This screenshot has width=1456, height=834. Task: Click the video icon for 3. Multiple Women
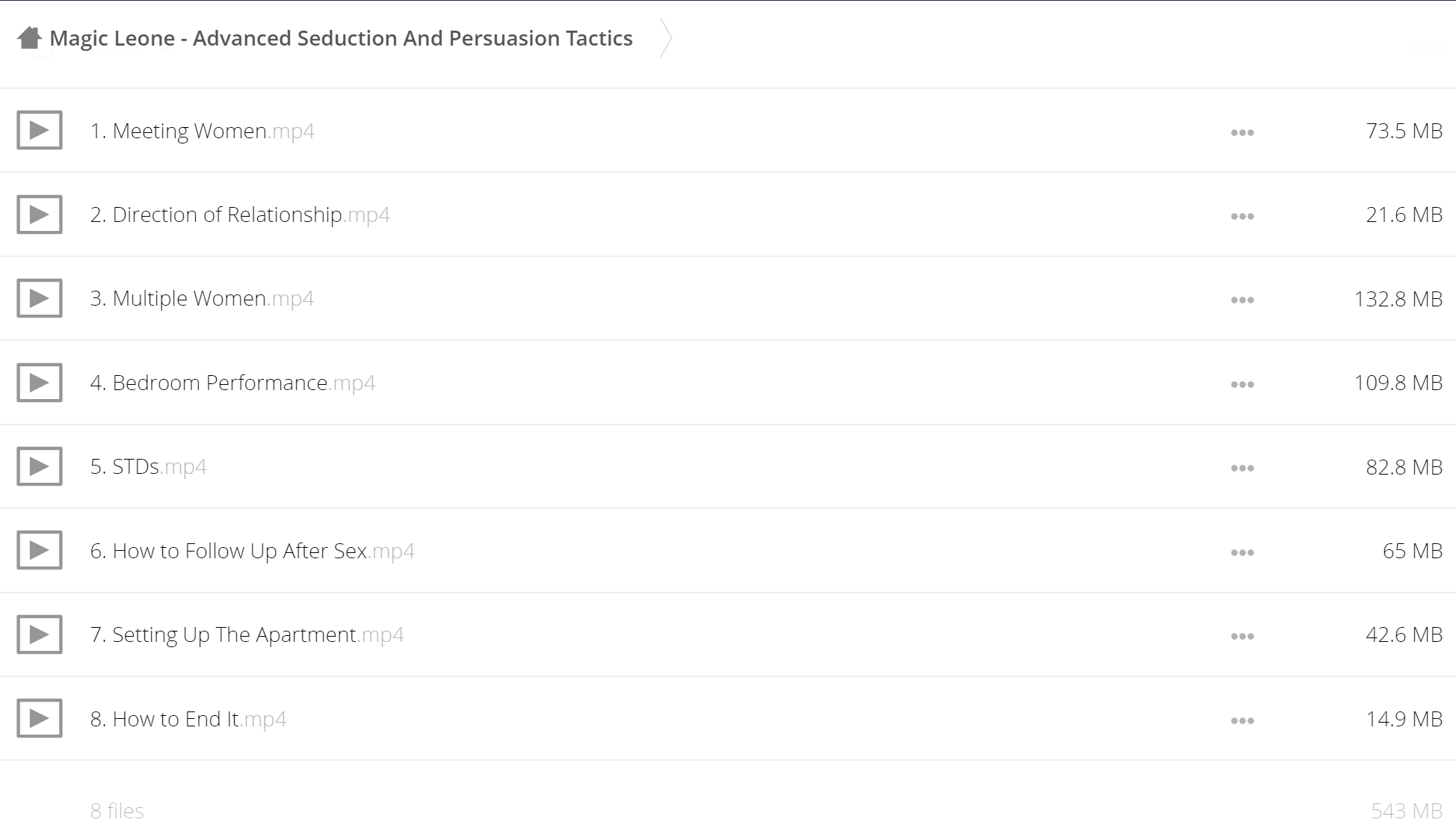pyautogui.click(x=40, y=298)
